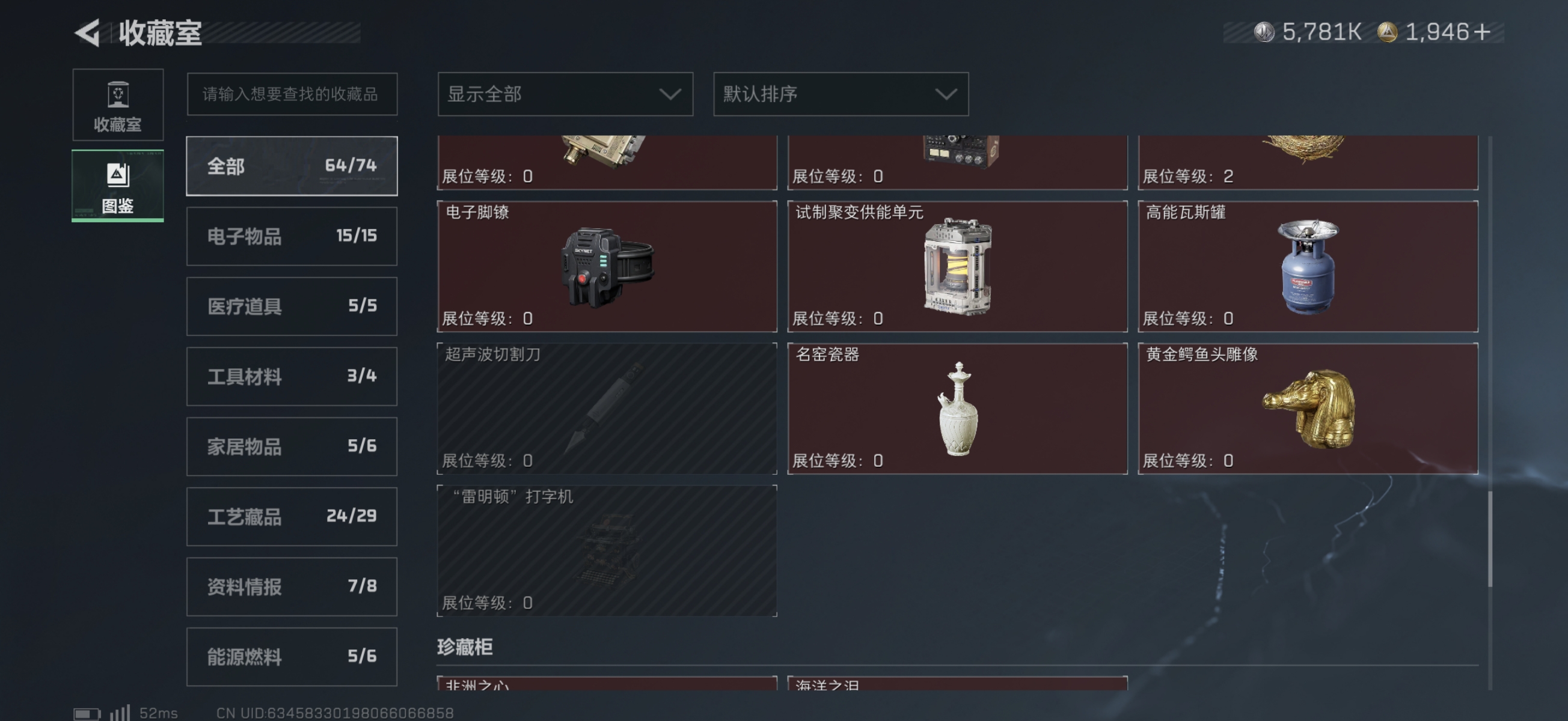Click the gold triangle currency icon
The image size is (1568, 721).
(1387, 32)
